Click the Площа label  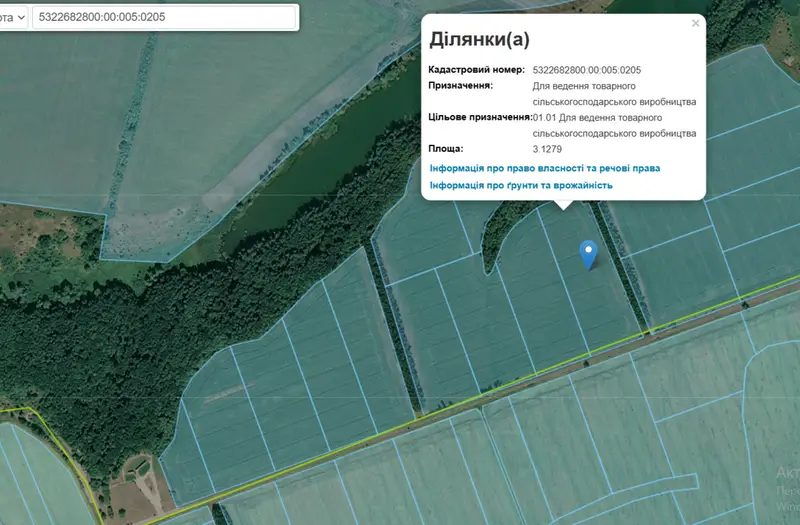tap(445, 148)
